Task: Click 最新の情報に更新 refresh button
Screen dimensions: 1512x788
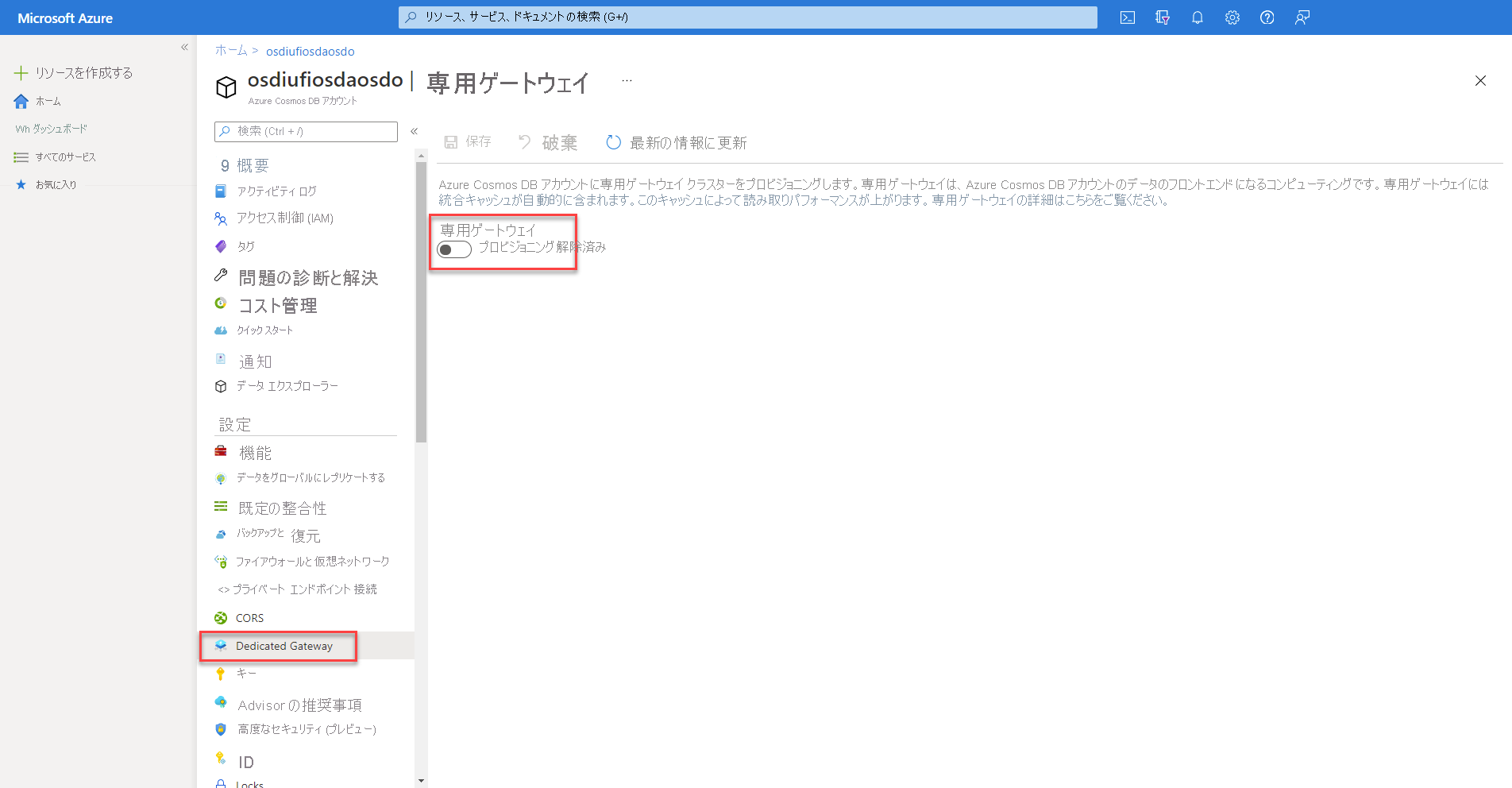Action: click(x=677, y=142)
